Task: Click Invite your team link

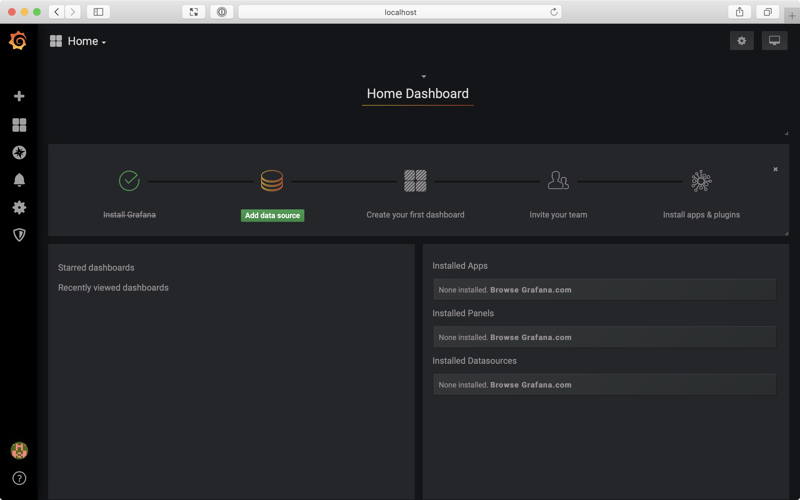Action: 558,215
